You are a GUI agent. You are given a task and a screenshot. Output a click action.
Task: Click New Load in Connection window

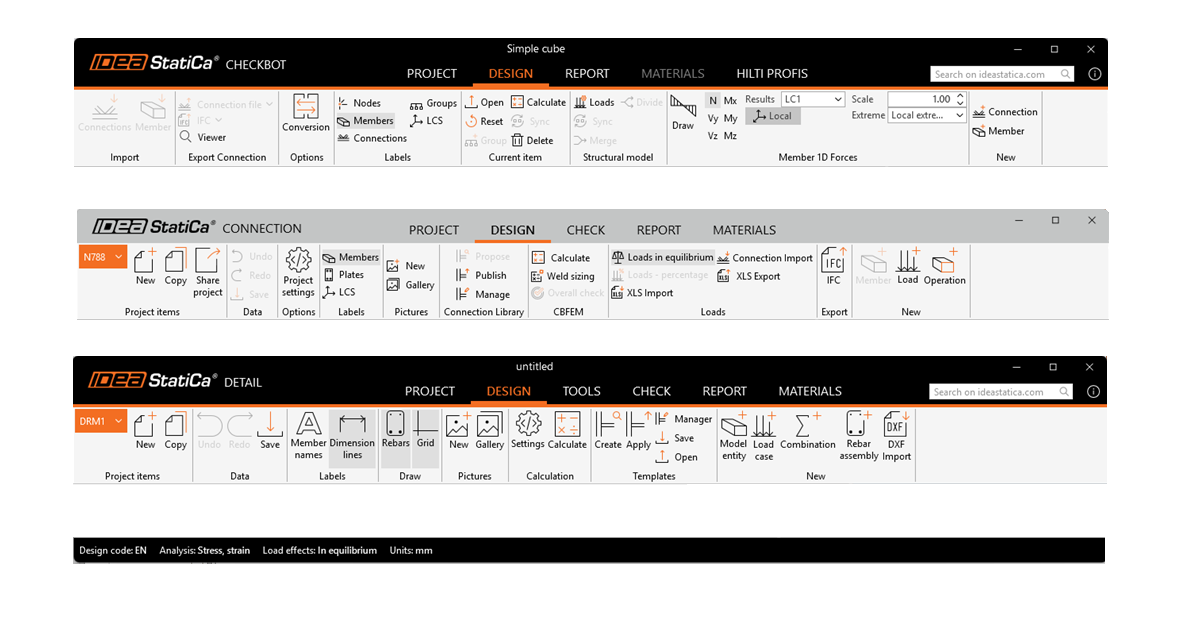click(x=908, y=267)
